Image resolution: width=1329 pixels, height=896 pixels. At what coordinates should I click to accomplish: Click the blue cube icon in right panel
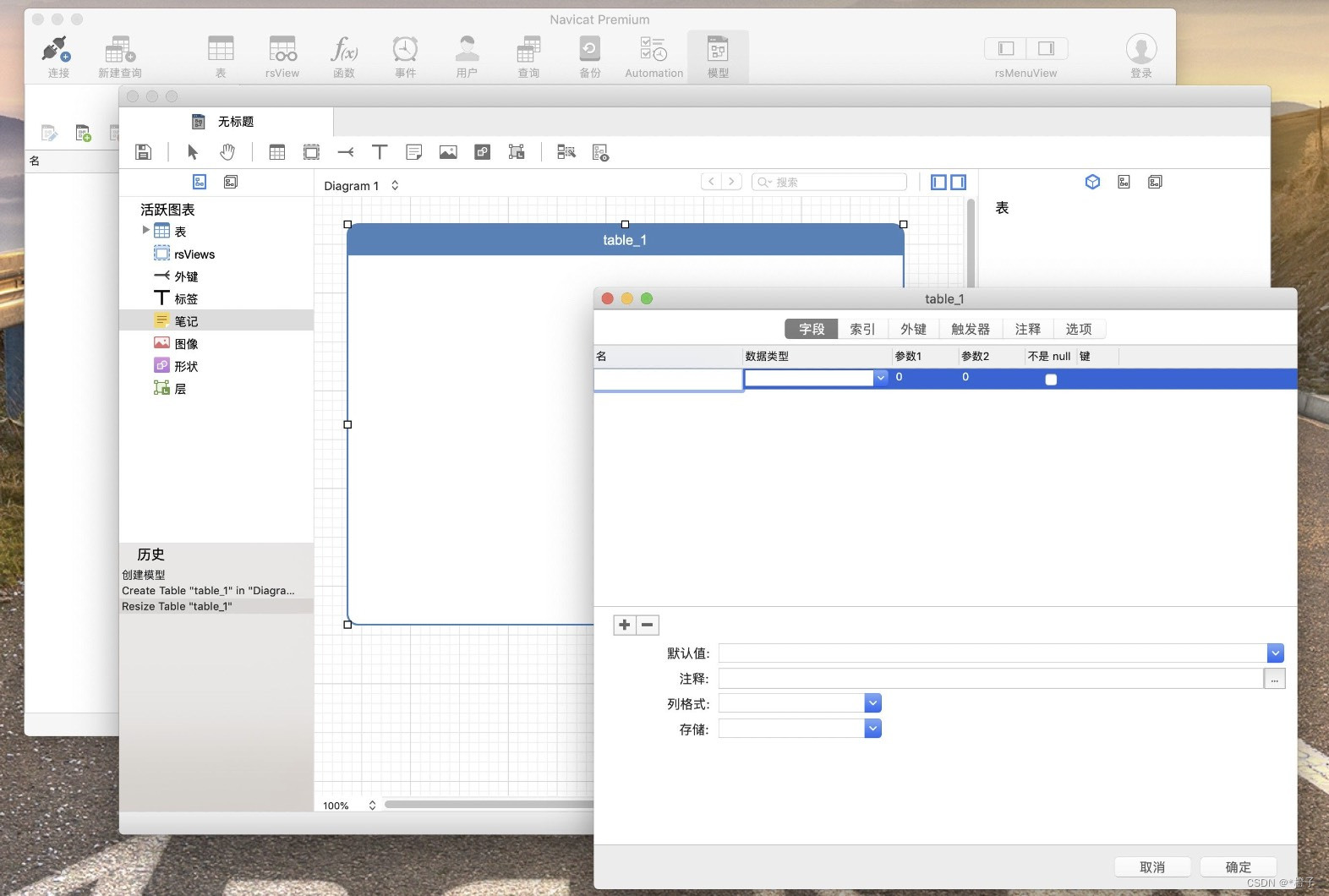[1092, 182]
